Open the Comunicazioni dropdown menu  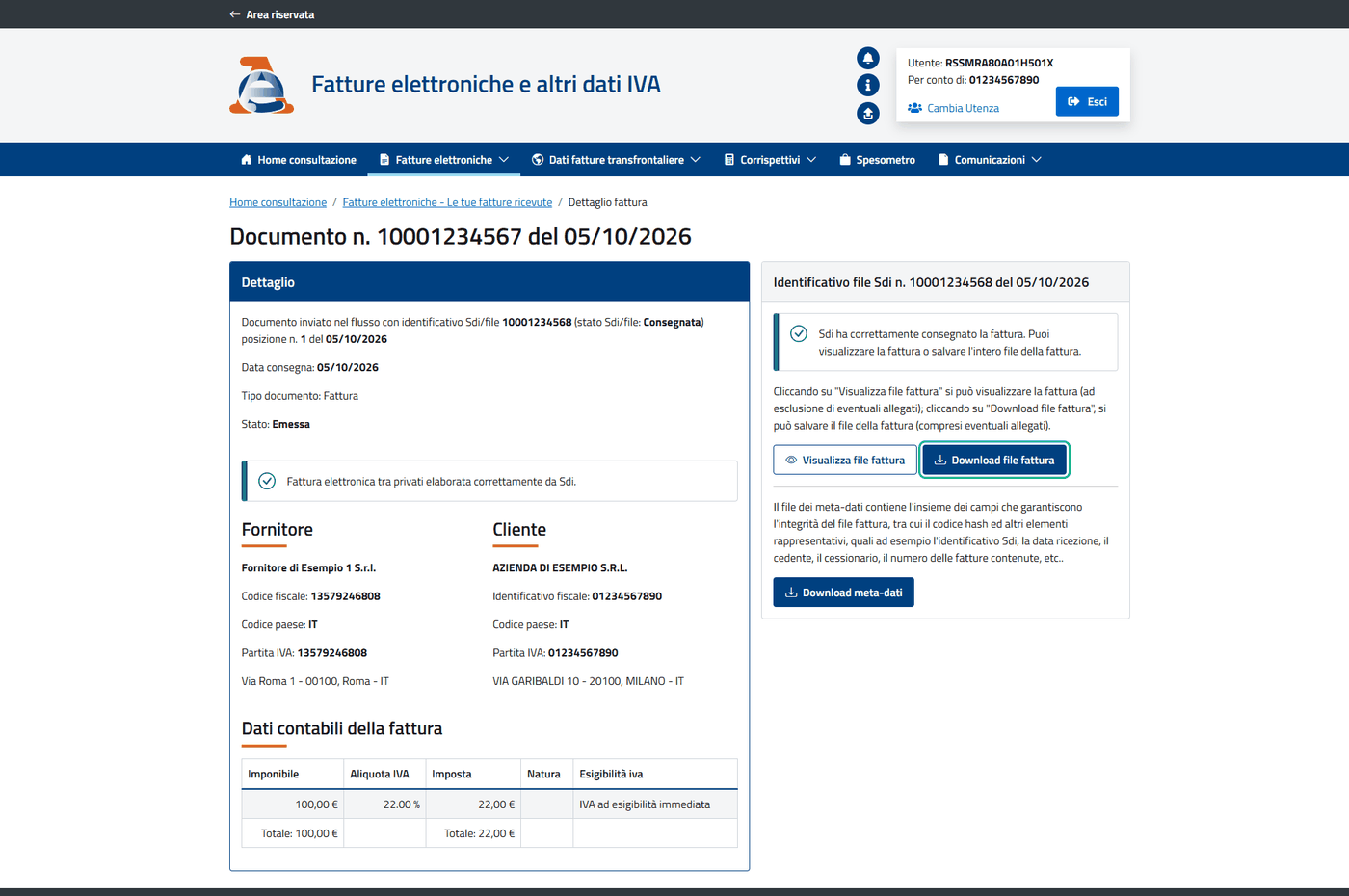990,160
